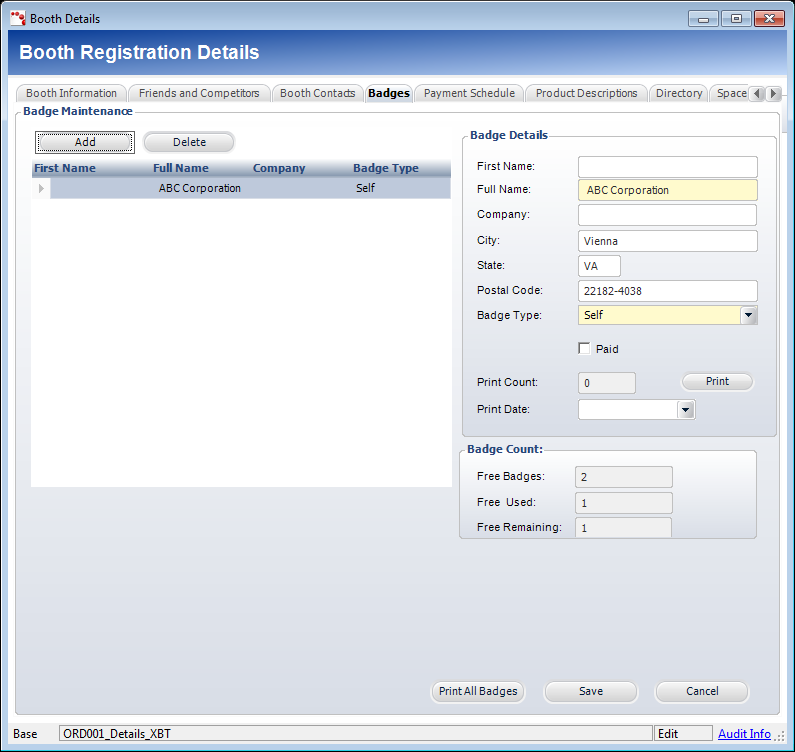Click into the First Name field
795x752 pixels.
point(667,166)
